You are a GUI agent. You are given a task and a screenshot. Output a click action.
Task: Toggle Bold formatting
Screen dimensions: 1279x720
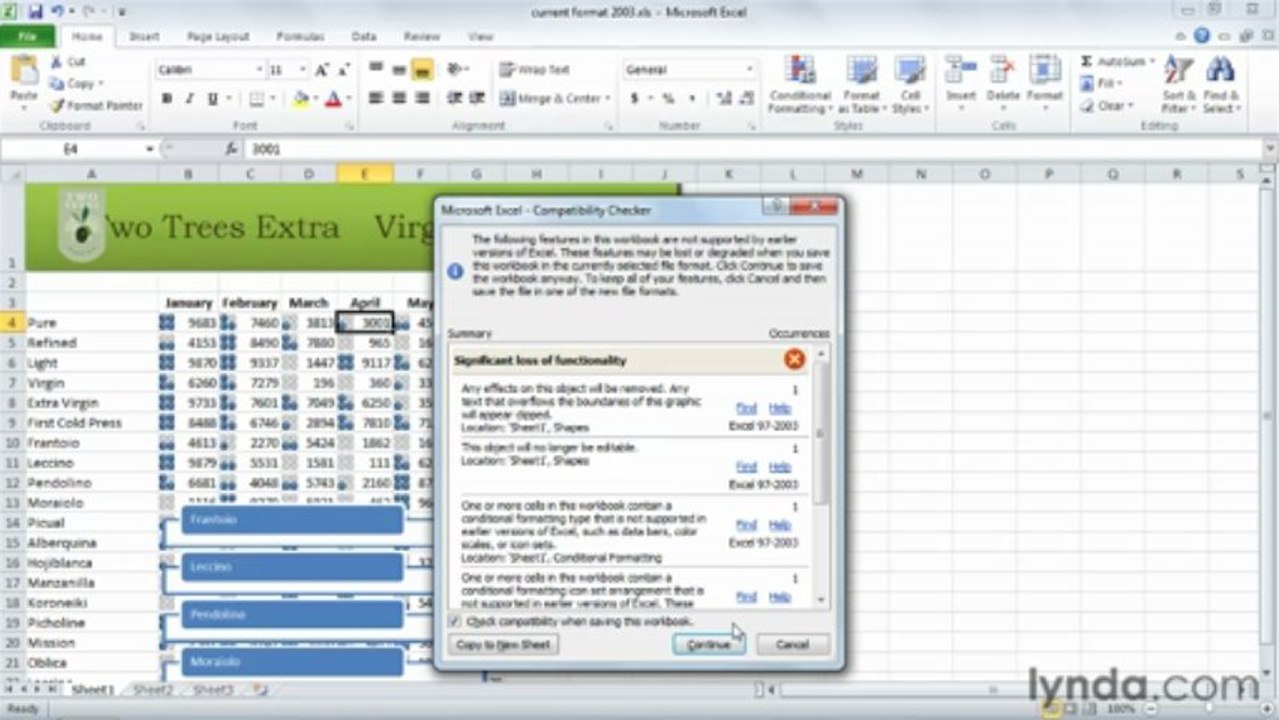tap(167, 99)
